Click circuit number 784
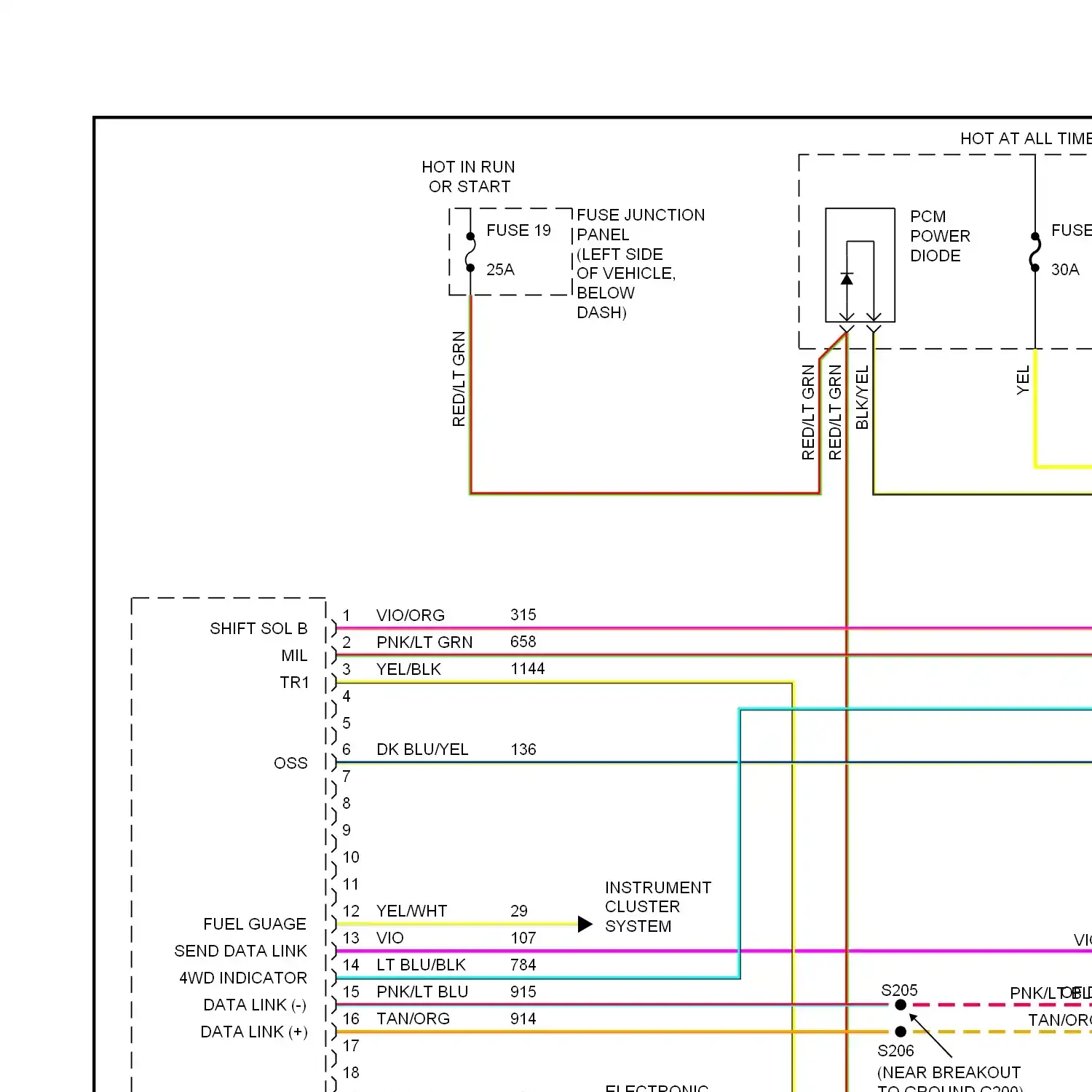 tap(523, 965)
